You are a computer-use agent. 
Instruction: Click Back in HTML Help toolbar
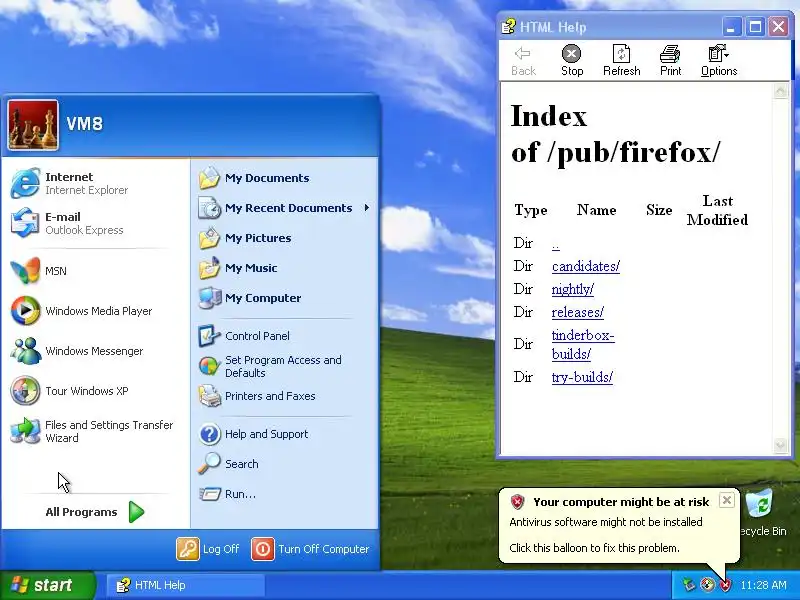(523, 61)
